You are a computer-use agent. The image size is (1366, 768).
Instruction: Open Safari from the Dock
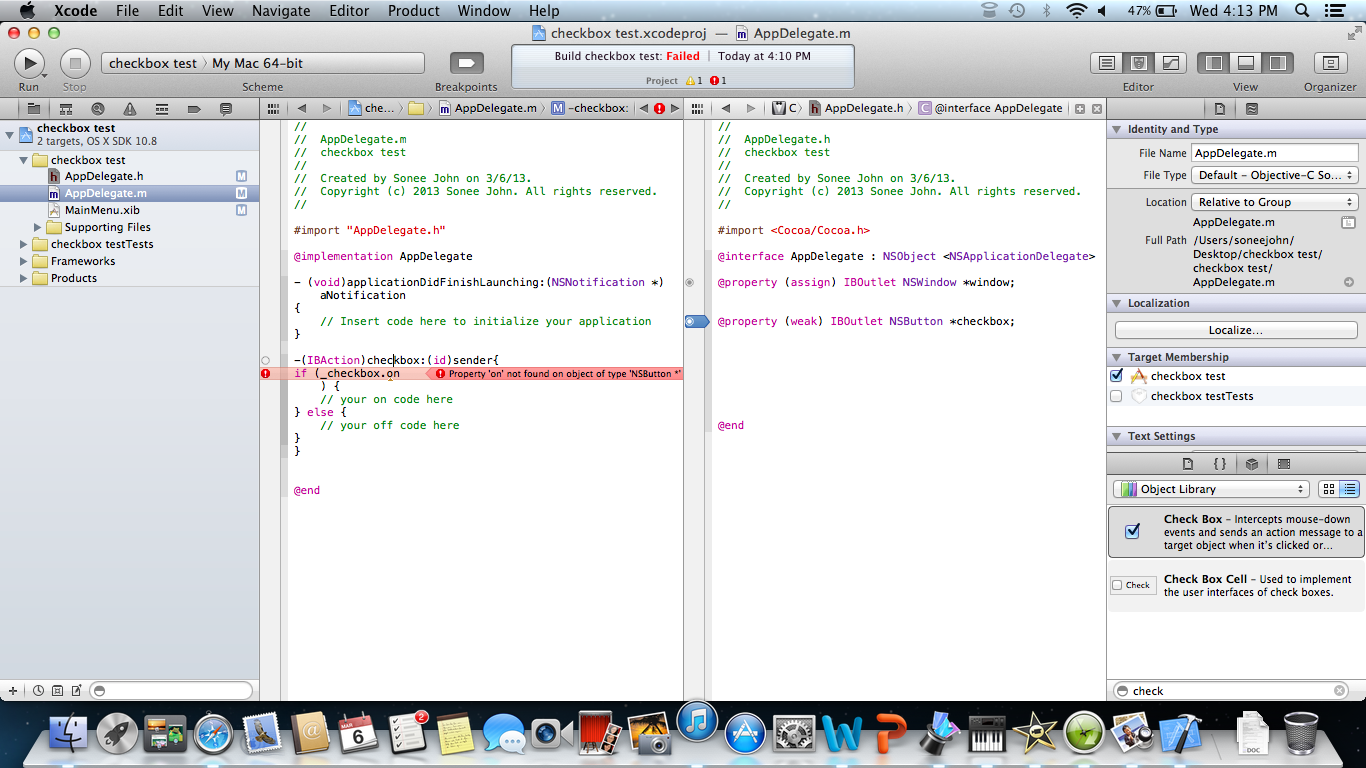point(212,735)
